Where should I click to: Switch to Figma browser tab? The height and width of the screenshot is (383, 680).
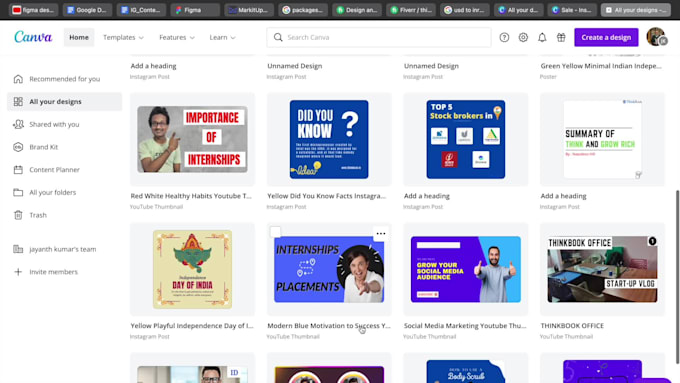click(195, 10)
